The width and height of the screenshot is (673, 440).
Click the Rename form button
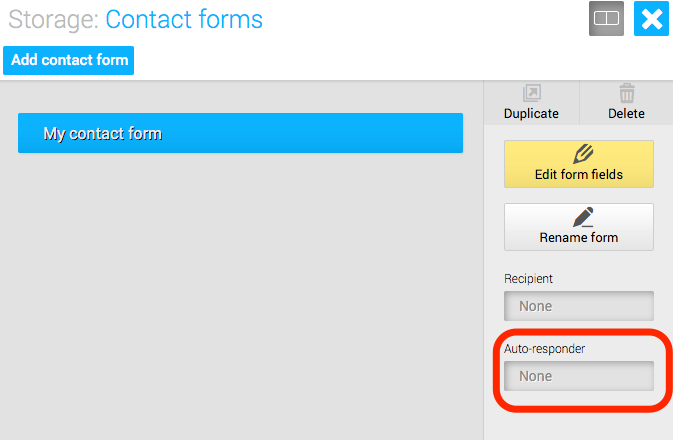(579, 227)
